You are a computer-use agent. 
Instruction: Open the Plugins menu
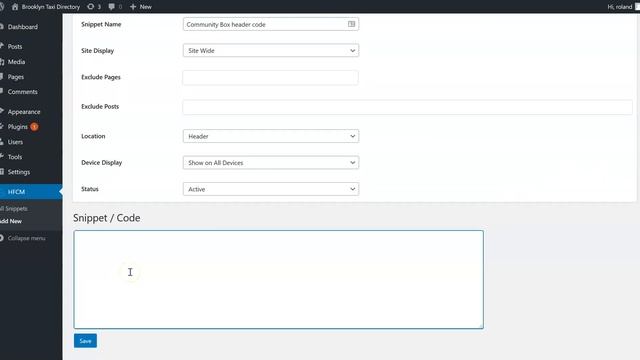pos(18,127)
